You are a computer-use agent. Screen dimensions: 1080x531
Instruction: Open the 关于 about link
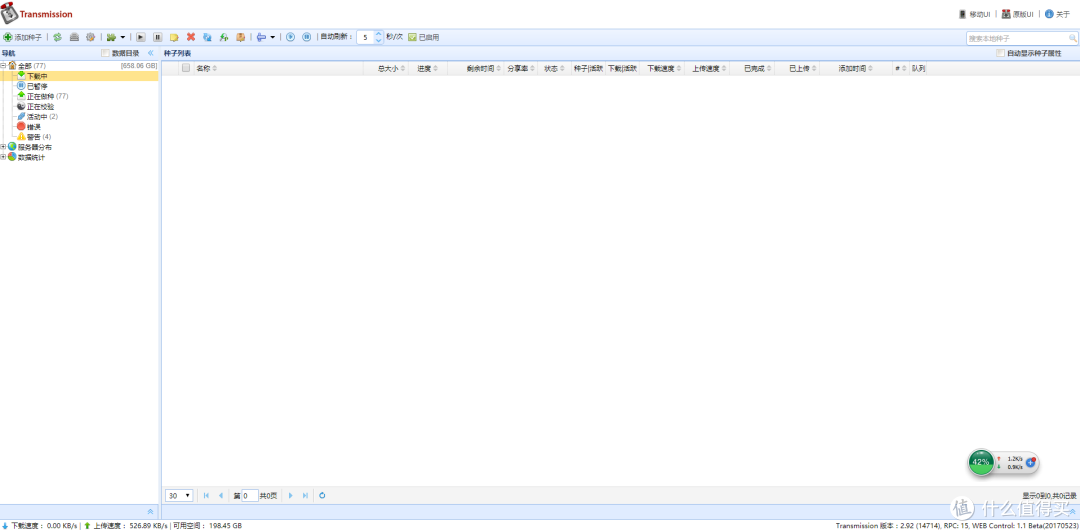(x=1057, y=14)
